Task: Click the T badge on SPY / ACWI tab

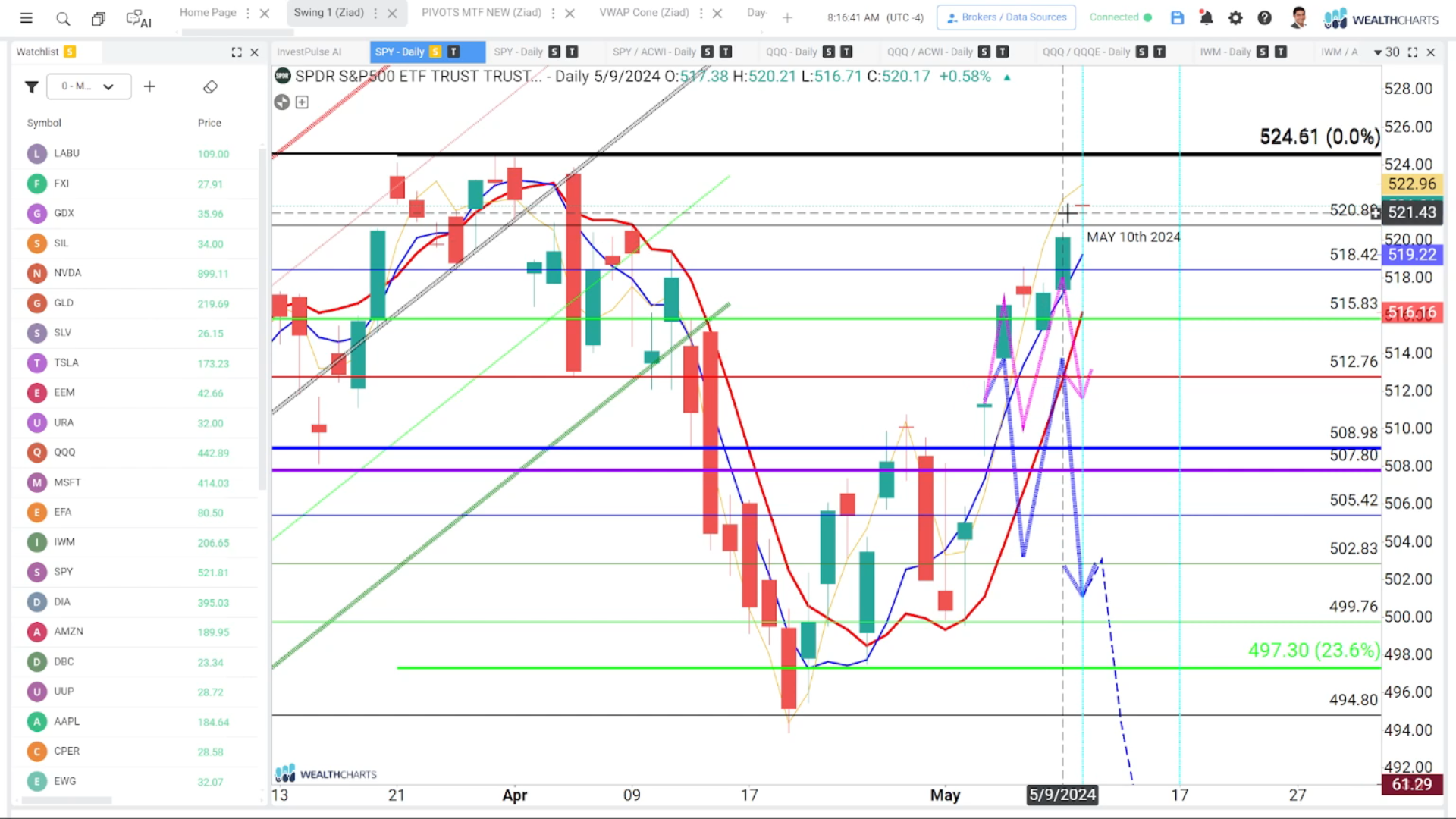Action: [x=726, y=52]
